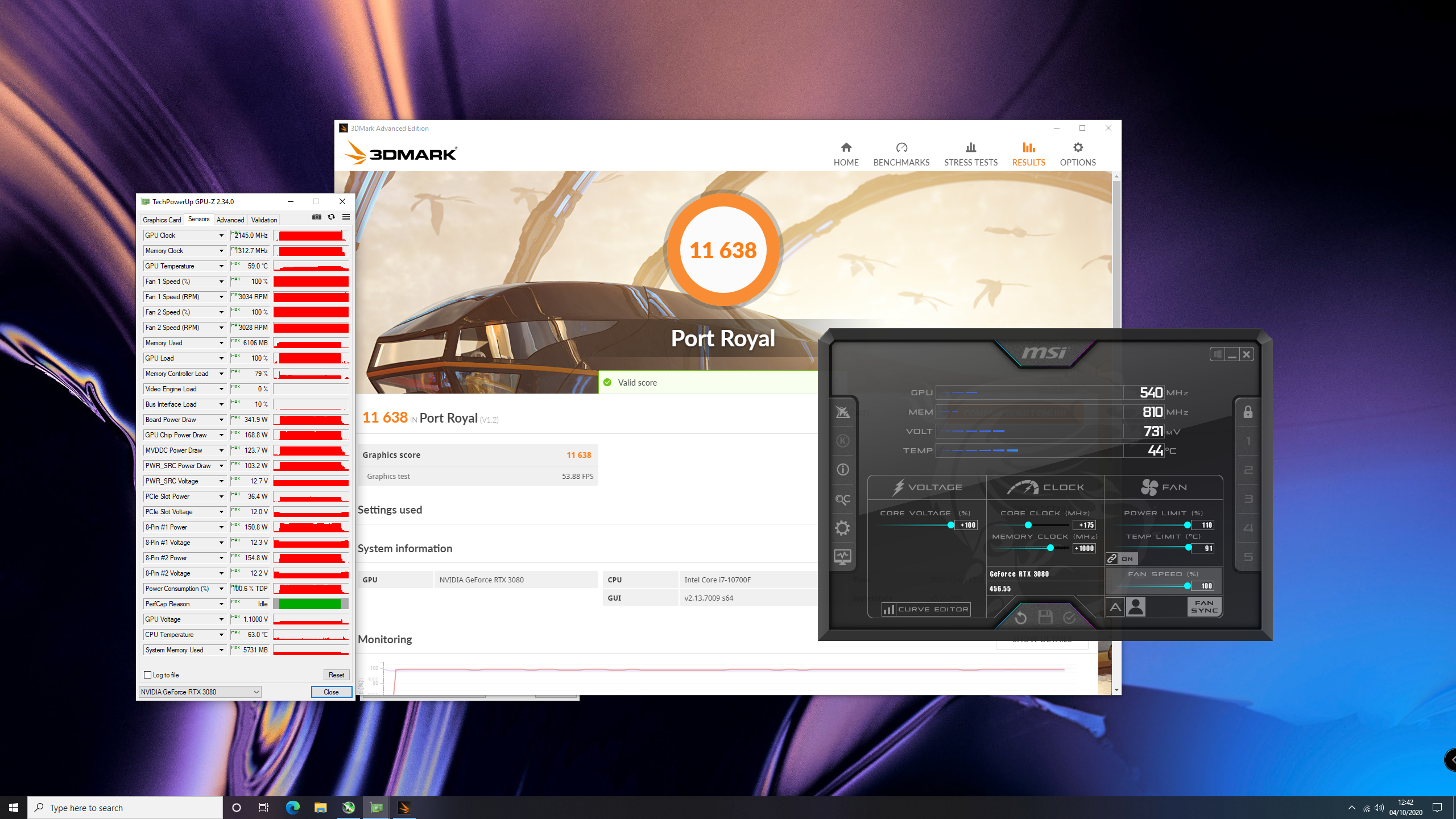Reset Afterburner settings to default
Image resolution: width=1456 pixels, height=819 pixels.
point(1020,618)
